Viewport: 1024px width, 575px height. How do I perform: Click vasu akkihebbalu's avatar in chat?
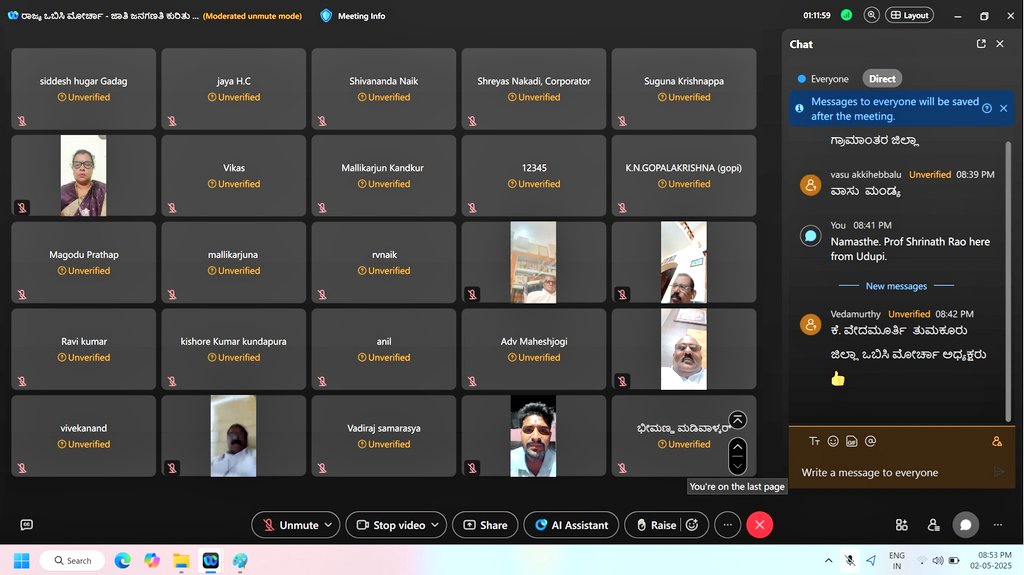point(810,185)
